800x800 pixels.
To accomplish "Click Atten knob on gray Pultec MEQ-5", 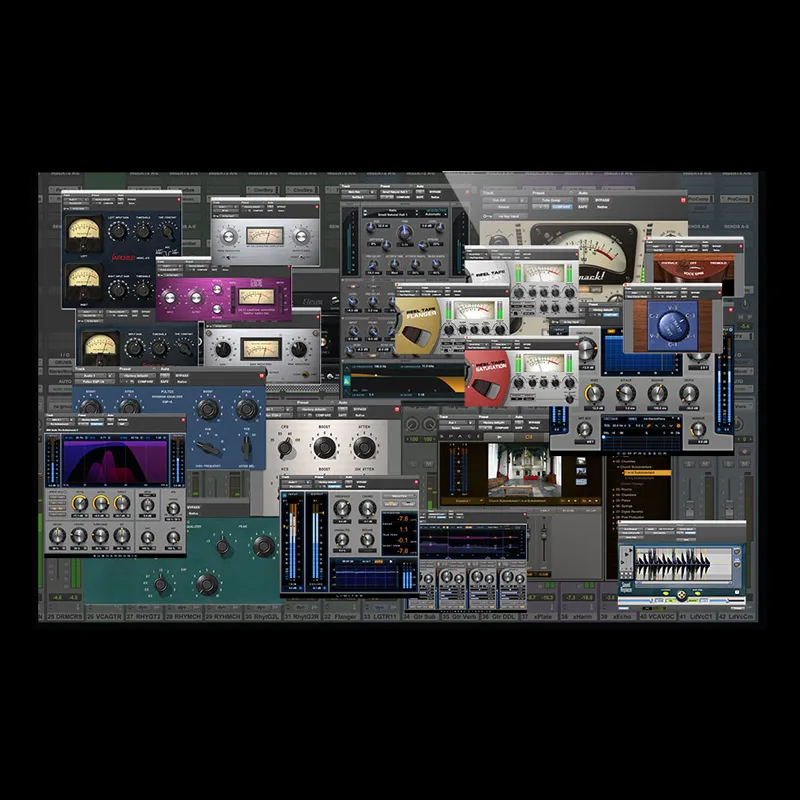I will [x=364, y=447].
